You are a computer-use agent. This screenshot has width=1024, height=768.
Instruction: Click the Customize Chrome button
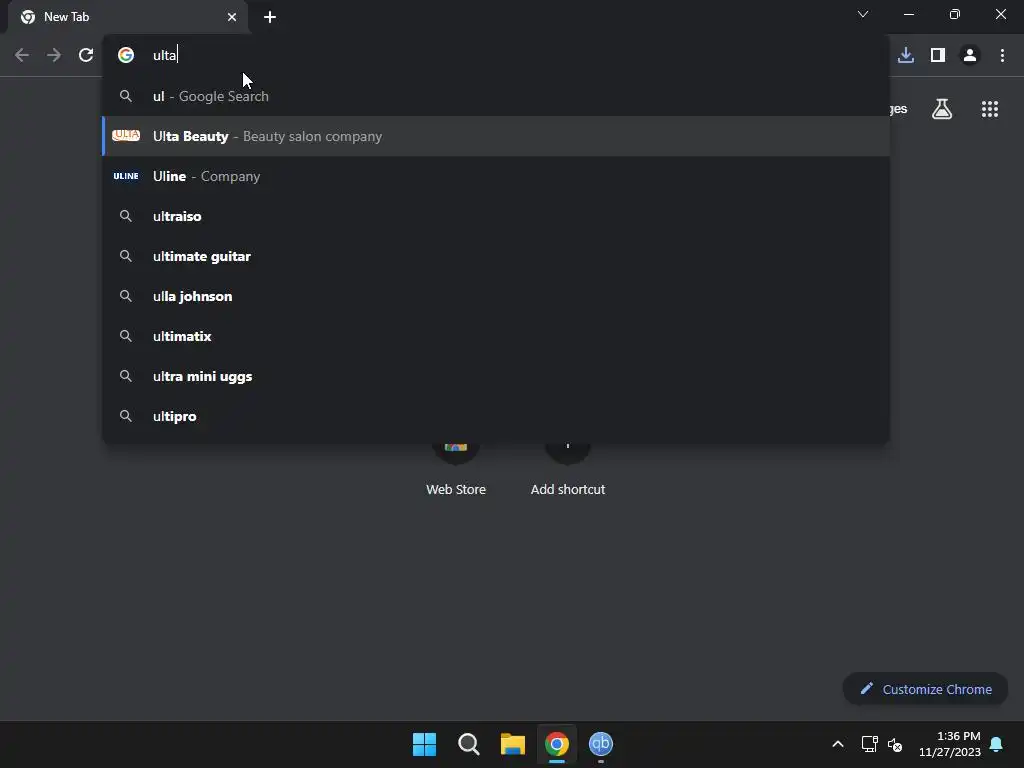(925, 689)
